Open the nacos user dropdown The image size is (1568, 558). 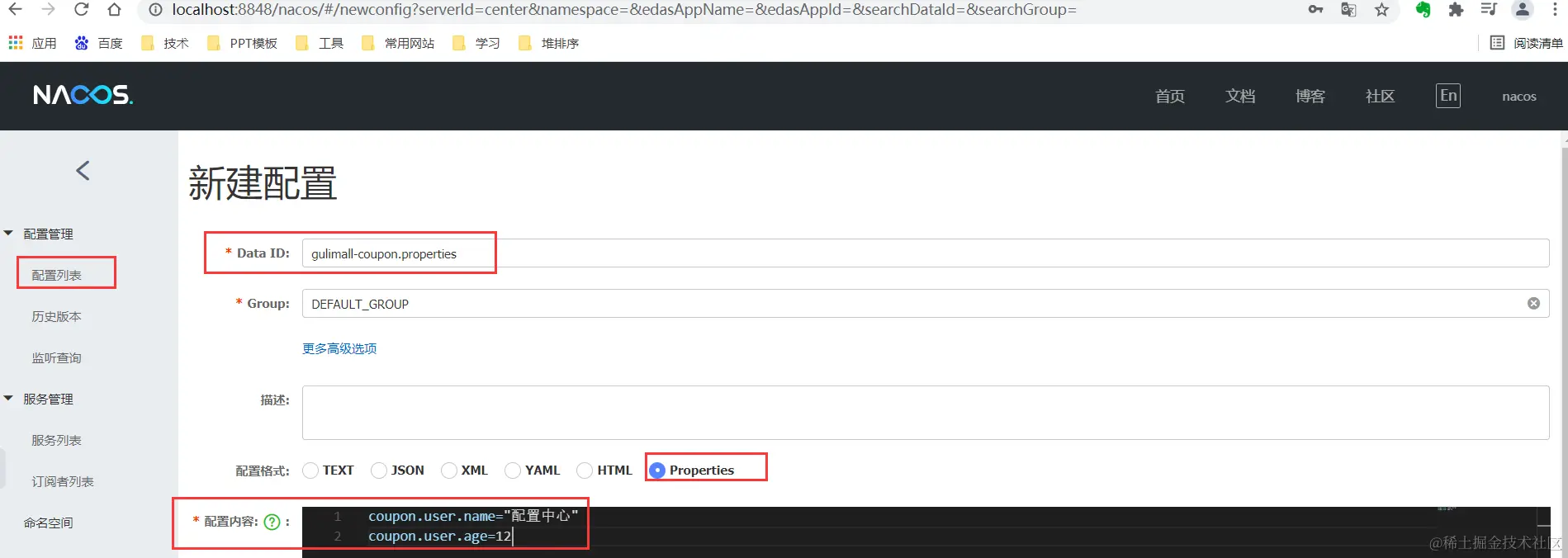[x=1518, y=96]
